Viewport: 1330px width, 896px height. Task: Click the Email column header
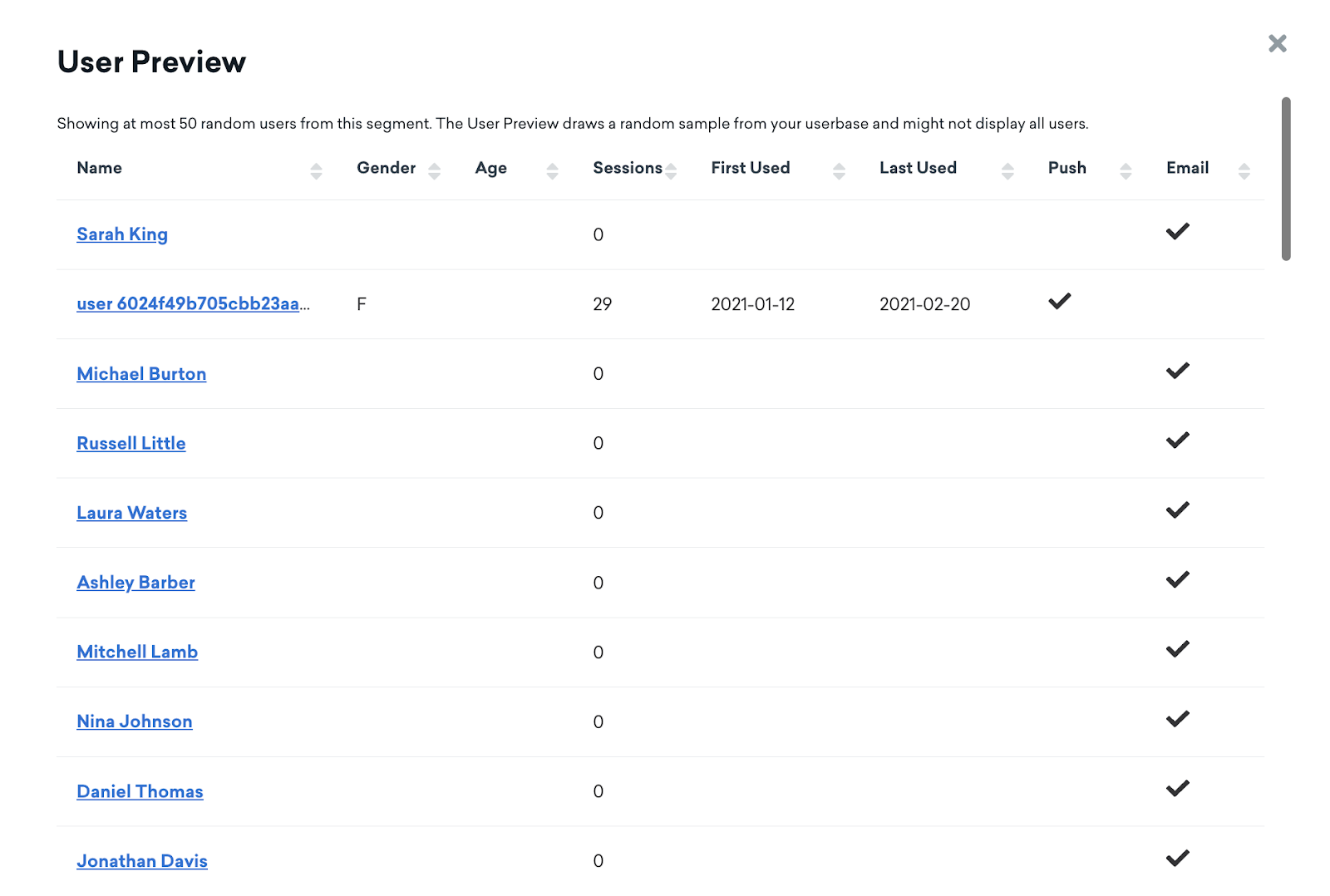[1187, 168]
